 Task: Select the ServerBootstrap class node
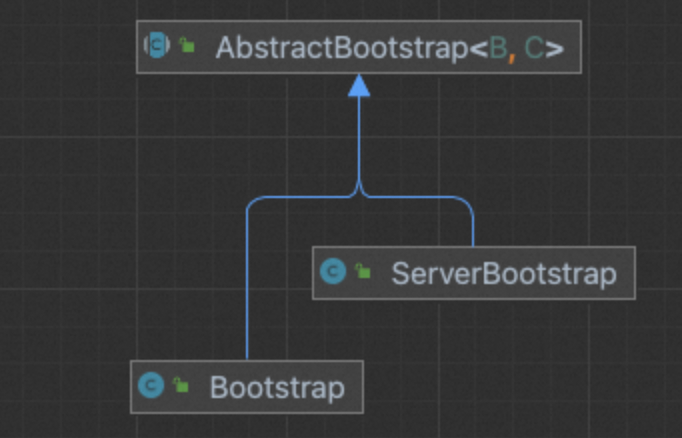(474, 273)
